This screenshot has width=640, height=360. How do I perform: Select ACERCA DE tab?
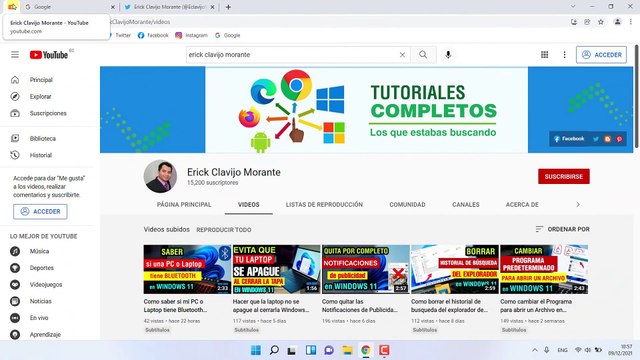522,204
